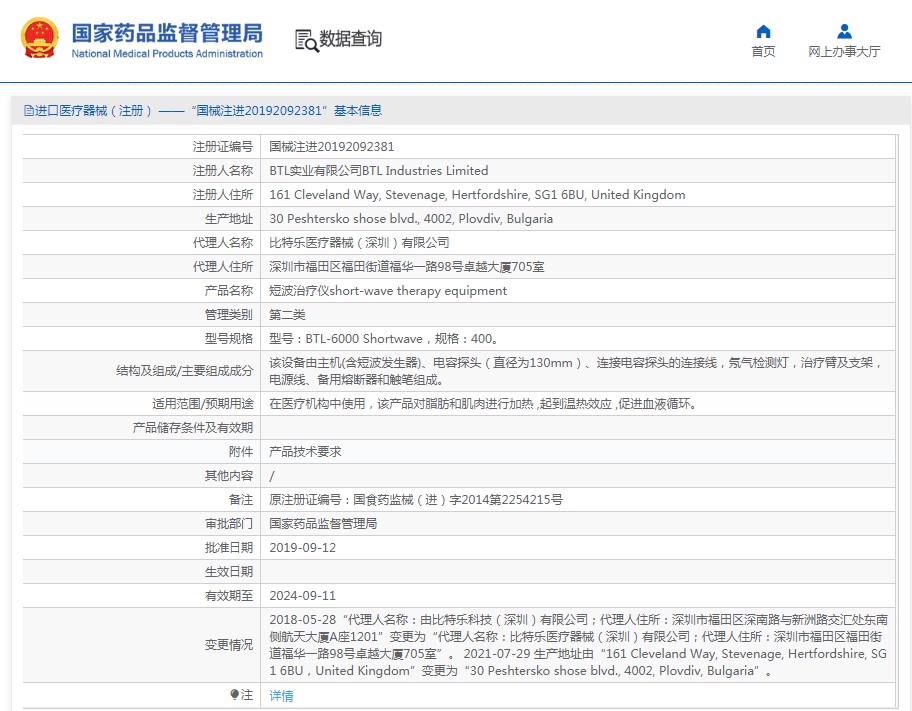Click the 注册人住所 value 161 Cleveland Way address
The height and width of the screenshot is (711, 912).
tap(477, 195)
